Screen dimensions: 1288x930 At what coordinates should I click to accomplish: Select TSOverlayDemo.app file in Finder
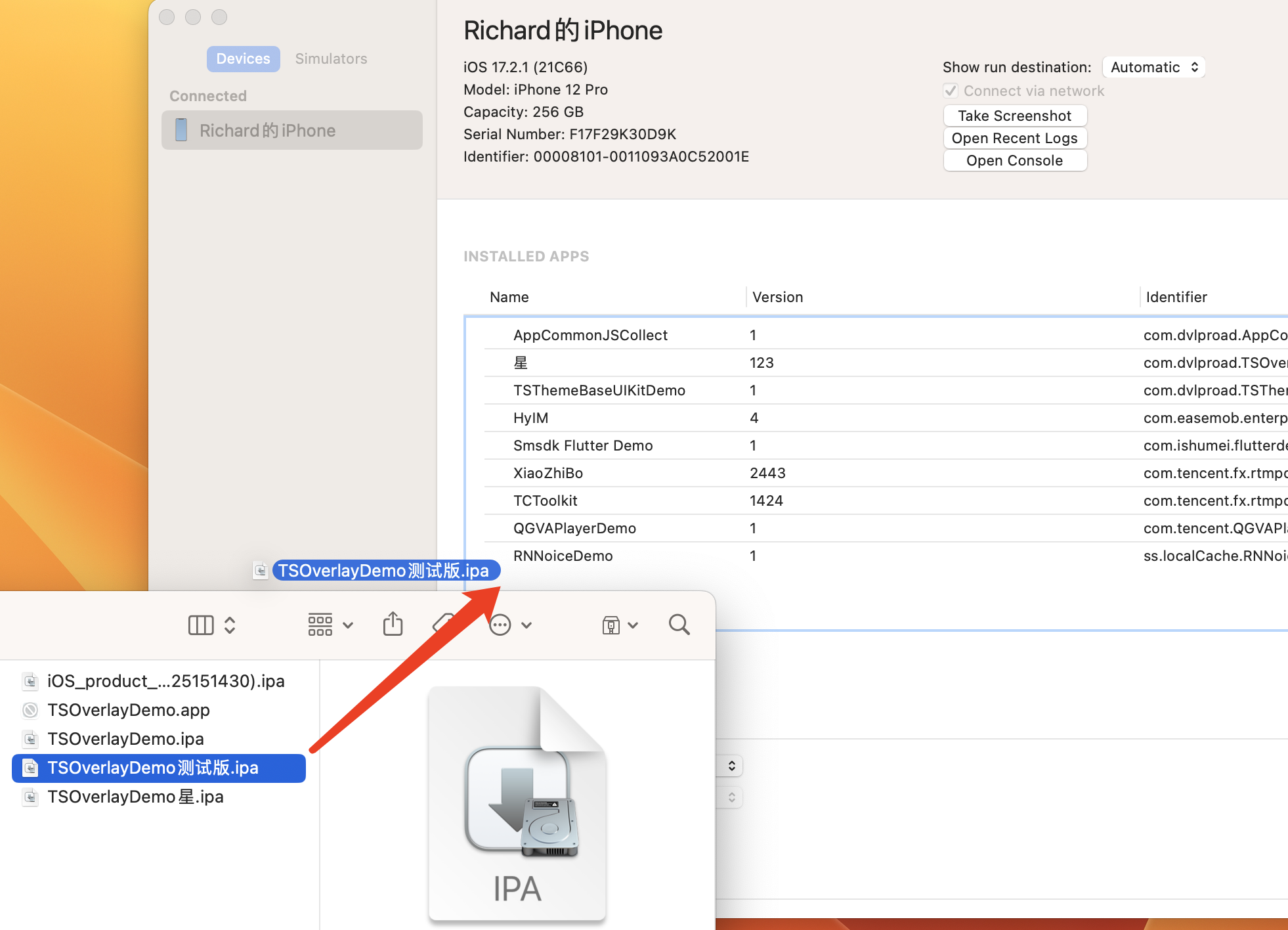click(x=159, y=710)
